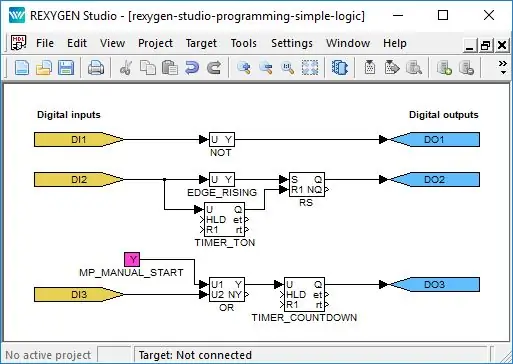This screenshot has width=513, height=364.
Task: Click the fit-to-window zoom icon
Action: click(x=310, y=68)
